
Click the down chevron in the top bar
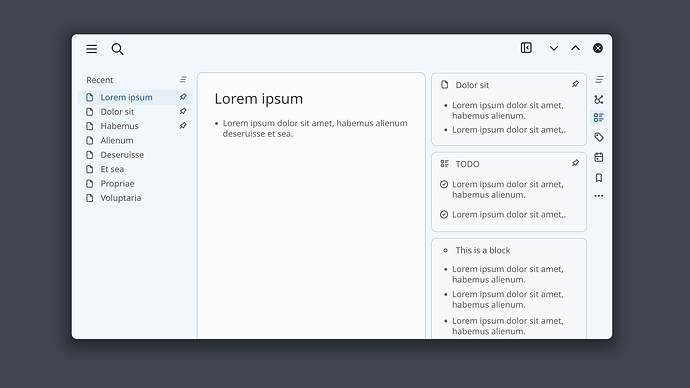554,48
